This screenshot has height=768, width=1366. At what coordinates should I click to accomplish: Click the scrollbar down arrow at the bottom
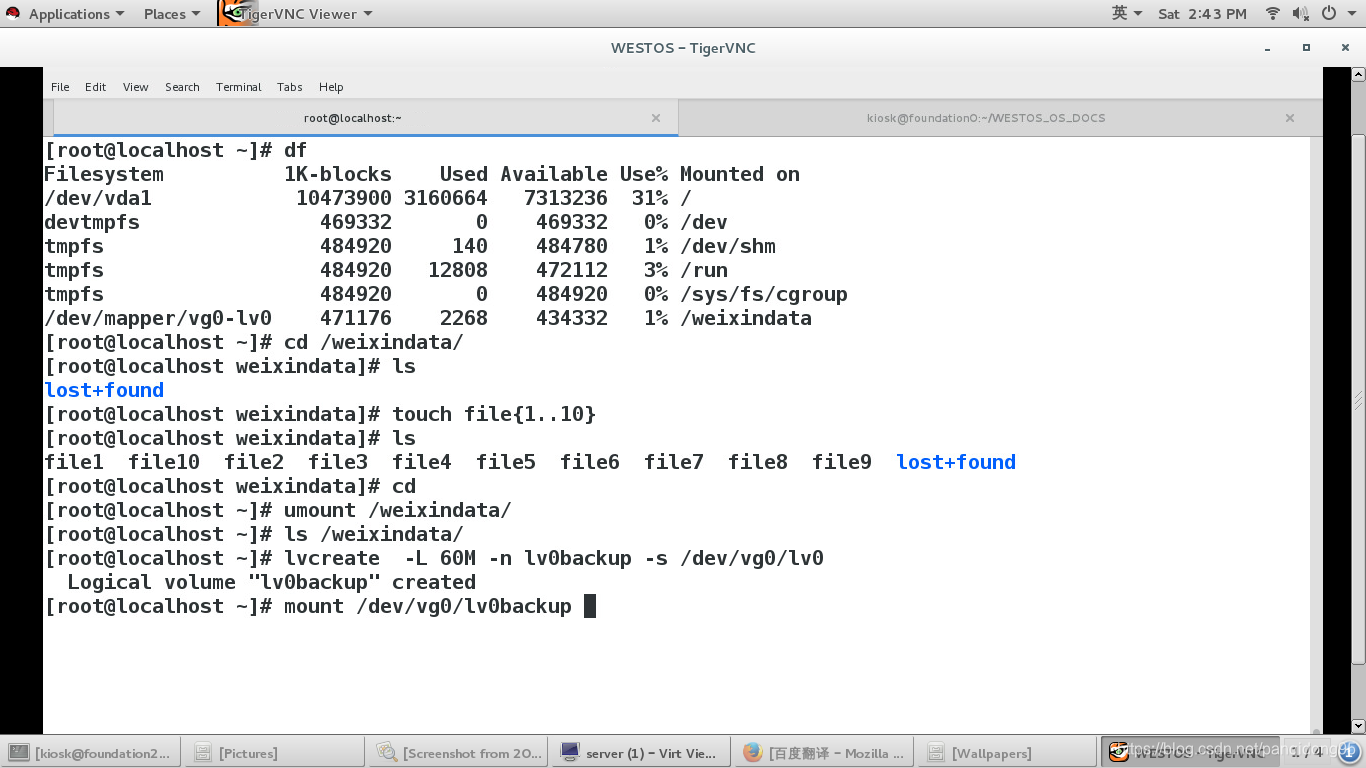click(x=1358, y=727)
